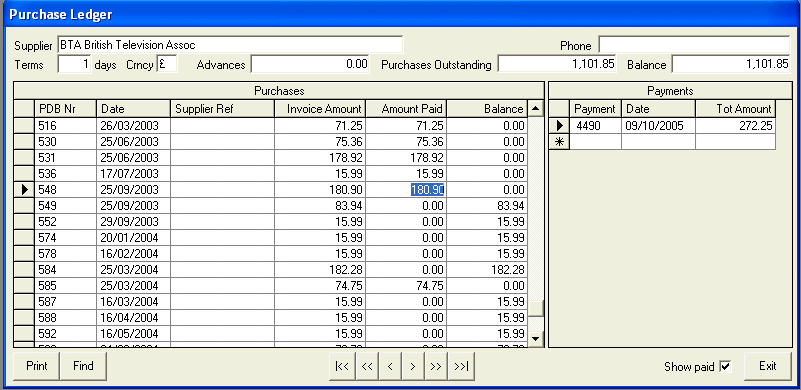
Task: Click the Payment column header
Action: click(596, 109)
